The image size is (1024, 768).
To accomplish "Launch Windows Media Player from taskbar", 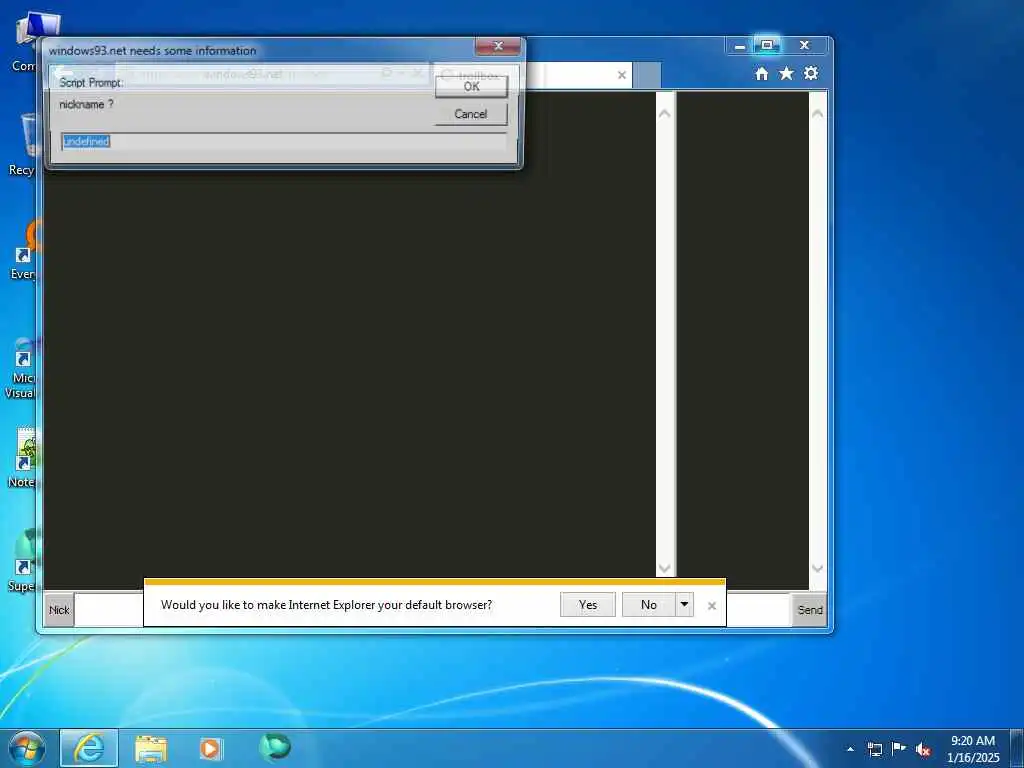I will 210,748.
